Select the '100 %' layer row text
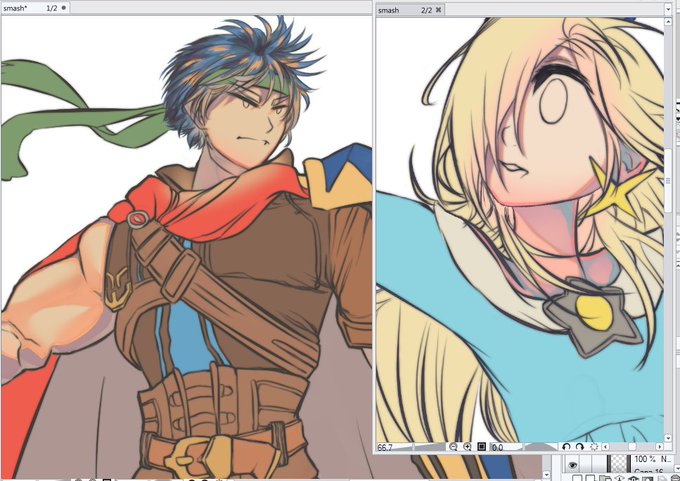This screenshot has width=680, height=481. pyautogui.click(x=645, y=459)
